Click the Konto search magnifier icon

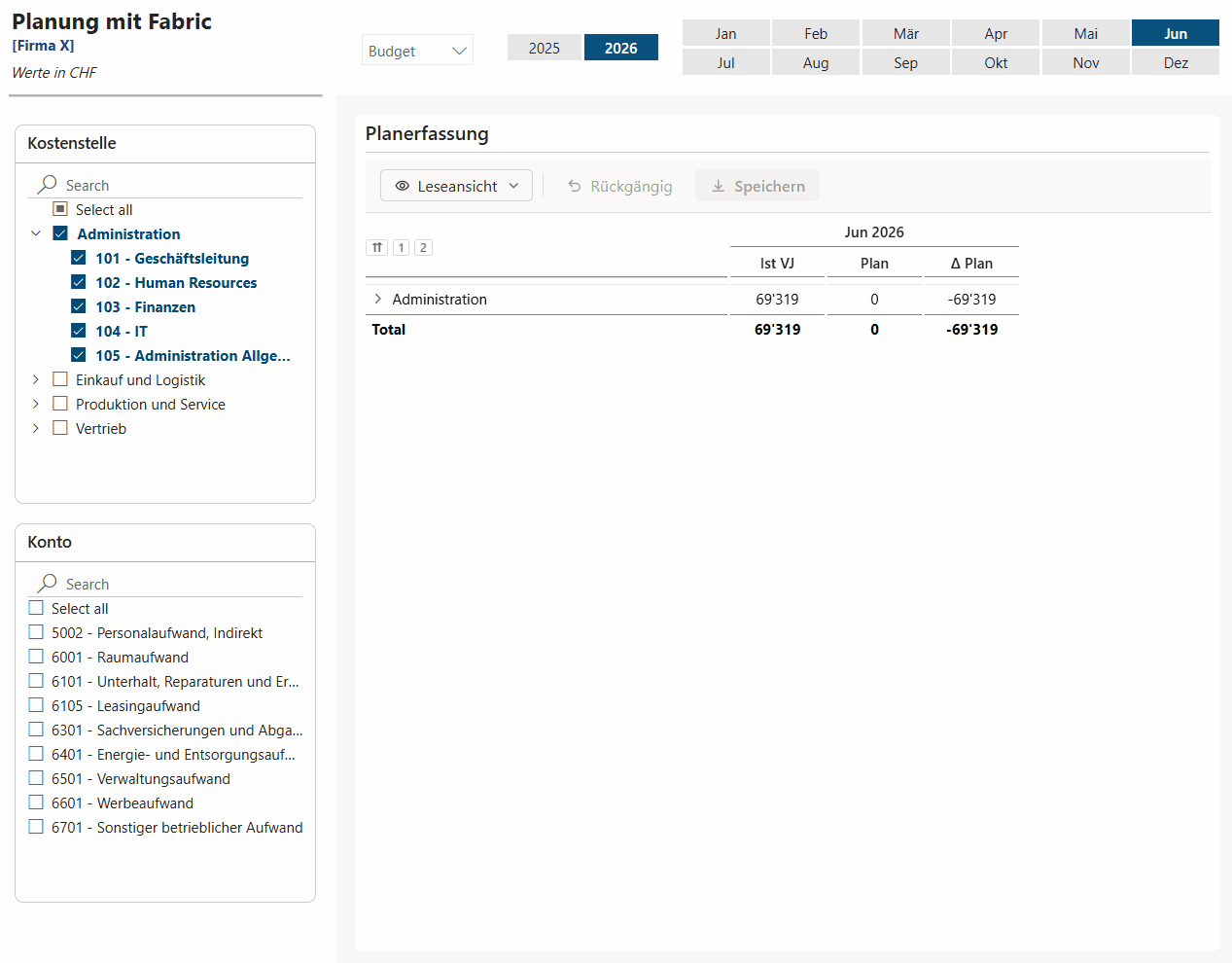point(47,583)
